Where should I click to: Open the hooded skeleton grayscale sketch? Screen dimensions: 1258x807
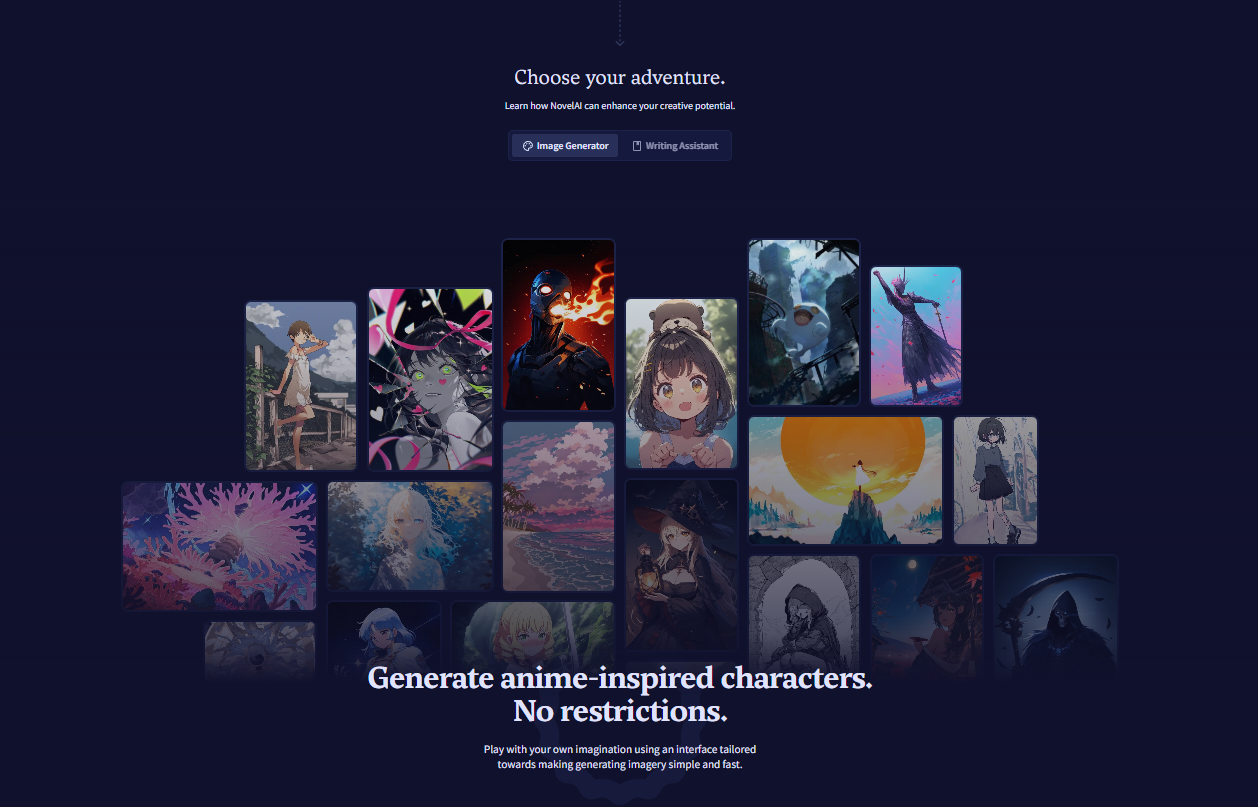point(804,617)
